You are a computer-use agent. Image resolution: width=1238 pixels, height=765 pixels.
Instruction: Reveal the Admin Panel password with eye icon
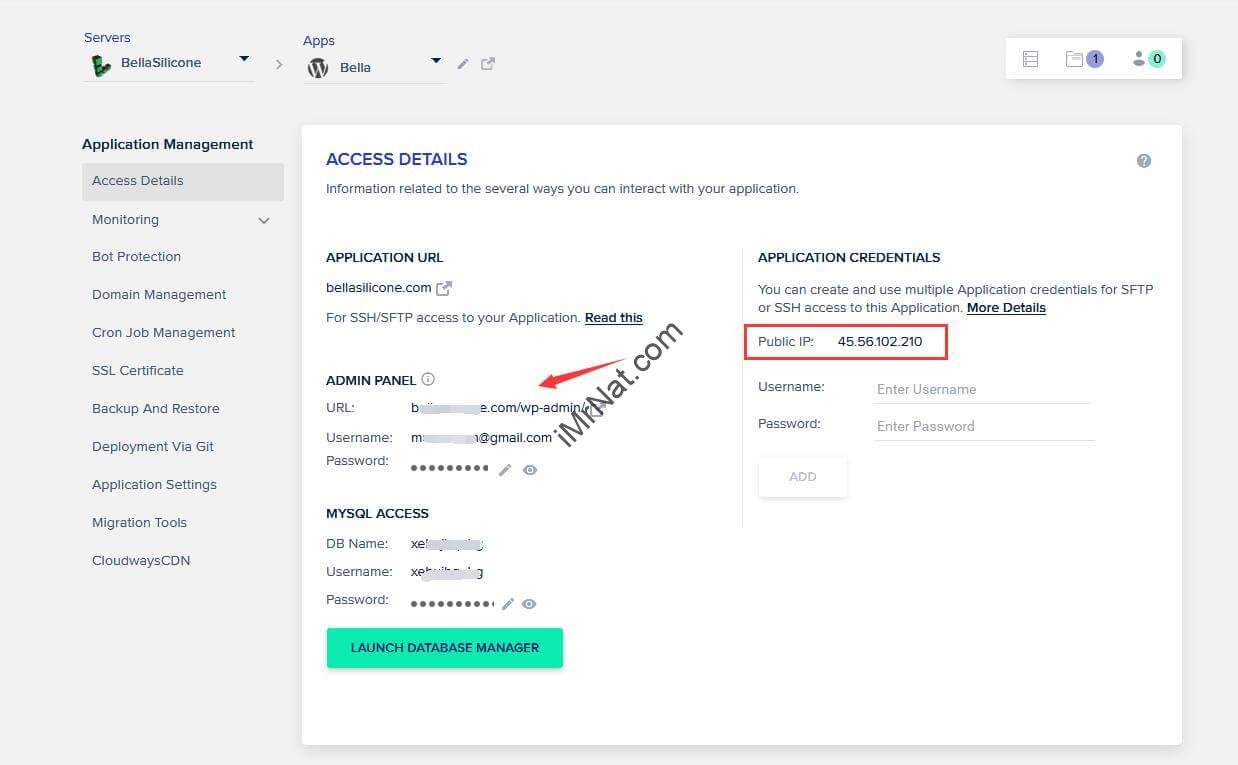point(530,470)
